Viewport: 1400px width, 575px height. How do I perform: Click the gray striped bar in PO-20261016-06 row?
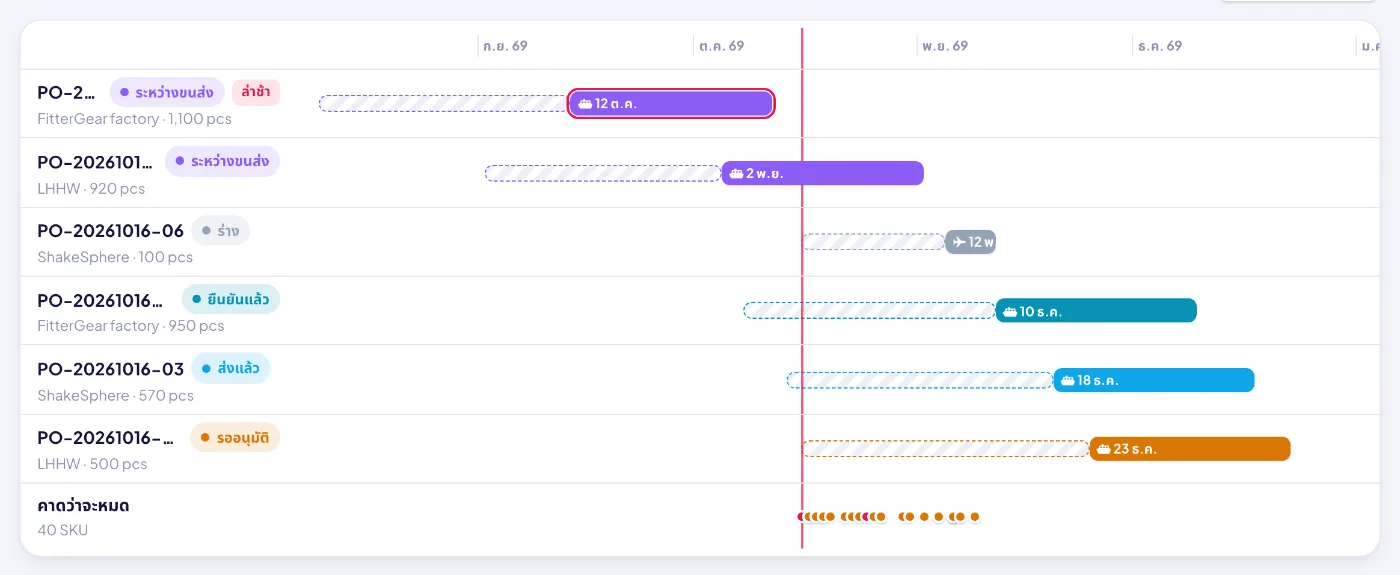pos(874,242)
